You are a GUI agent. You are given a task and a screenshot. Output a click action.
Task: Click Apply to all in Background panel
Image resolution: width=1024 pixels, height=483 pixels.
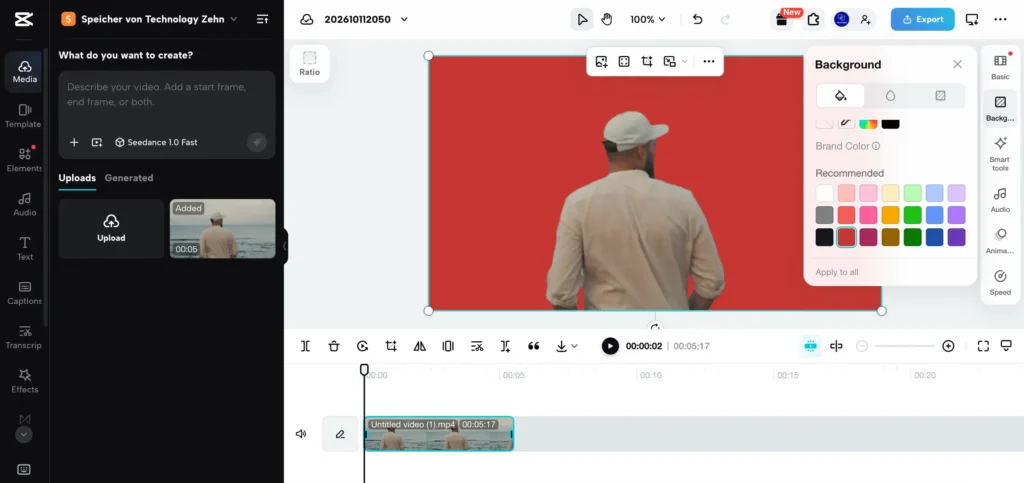click(x=837, y=272)
